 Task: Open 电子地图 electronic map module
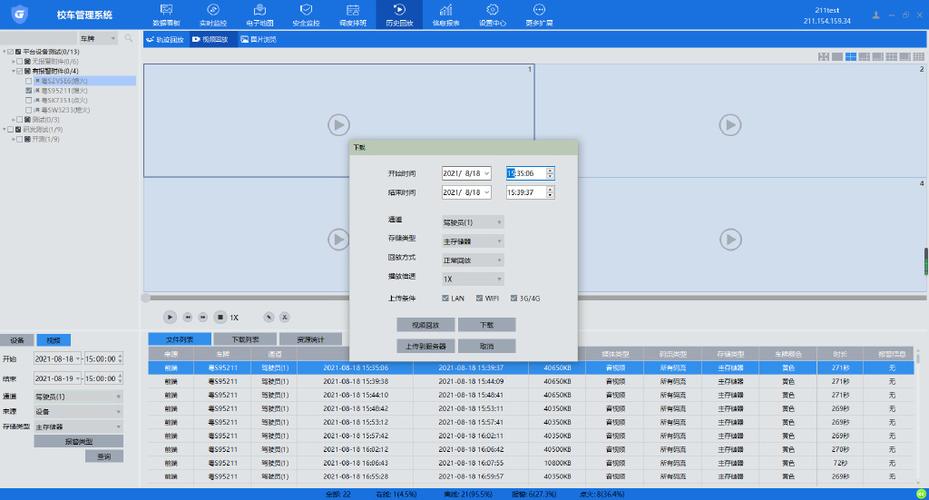(x=259, y=14)
